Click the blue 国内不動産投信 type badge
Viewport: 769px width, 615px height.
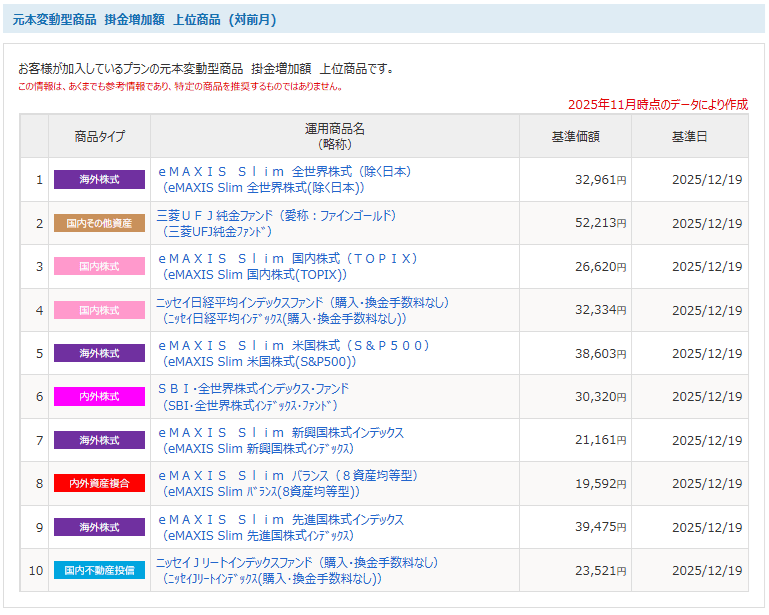(x=99, y=570)
